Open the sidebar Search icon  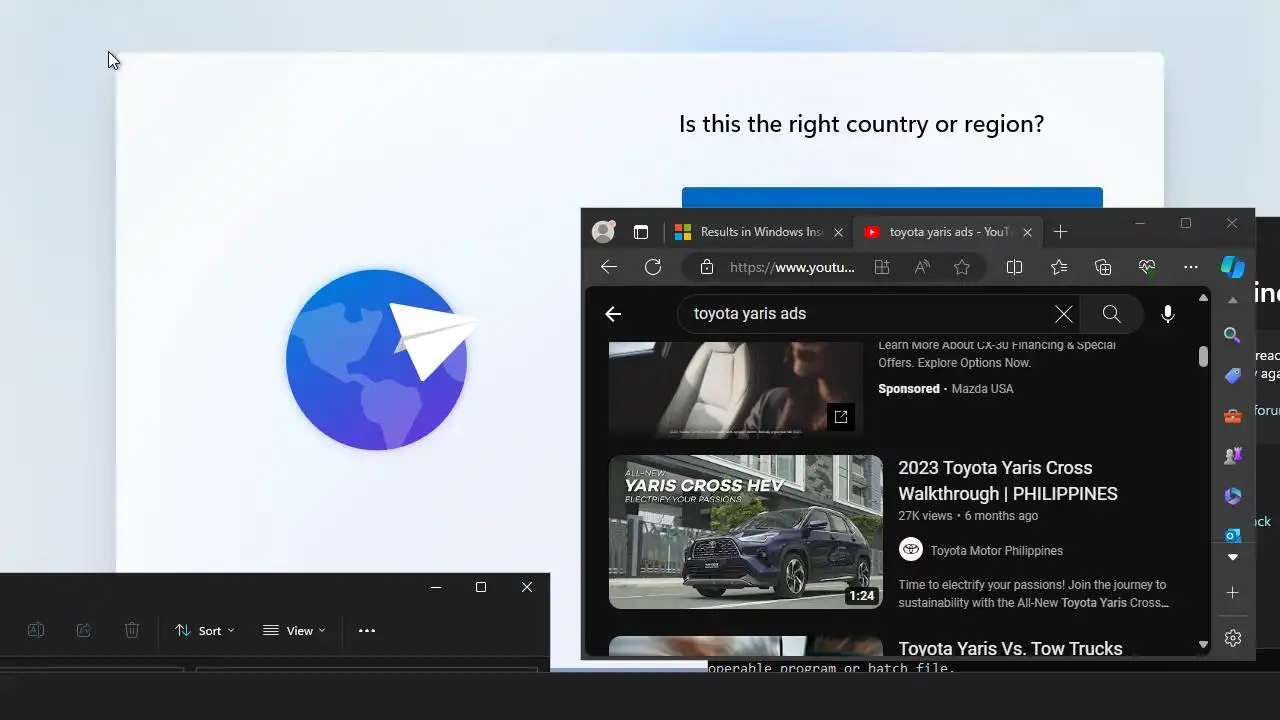1233,335
